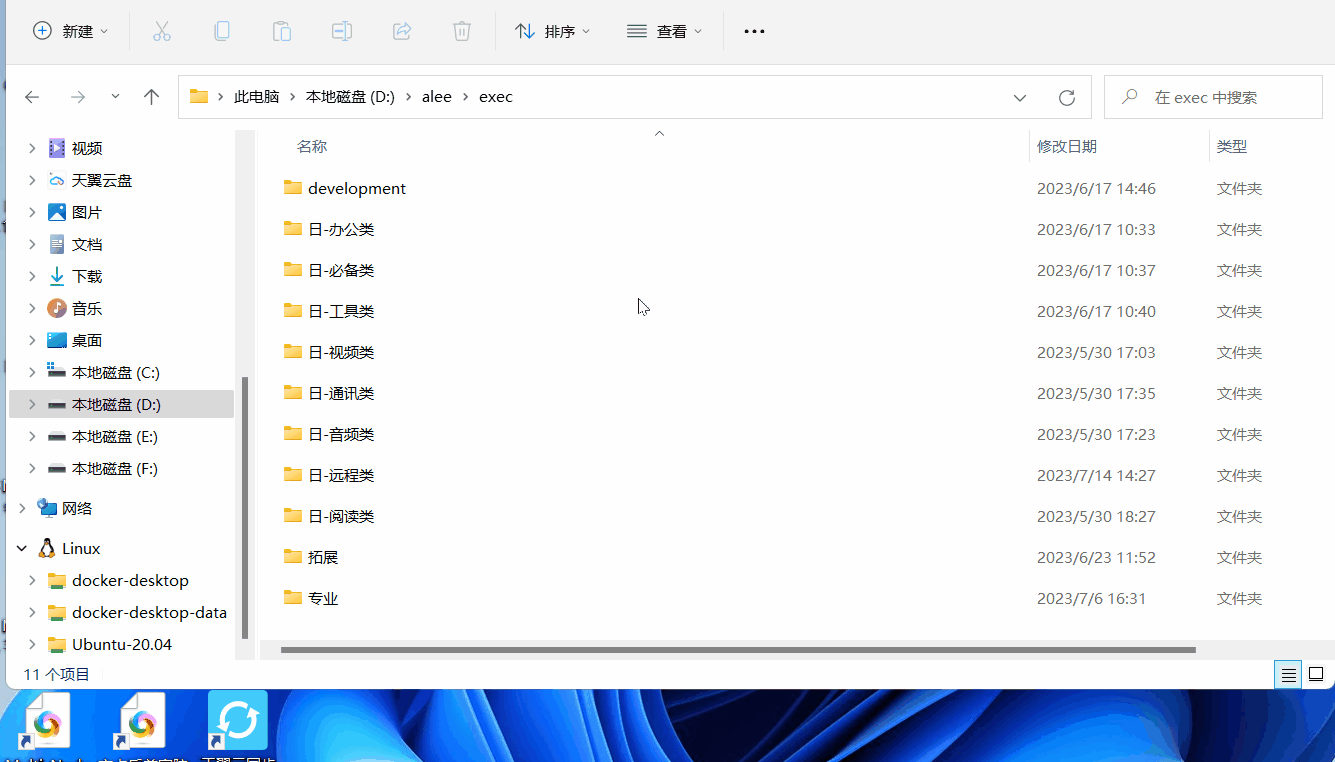Expand address bar history dropdown
The image size is (1335, 762).
tap(1020, 97)
